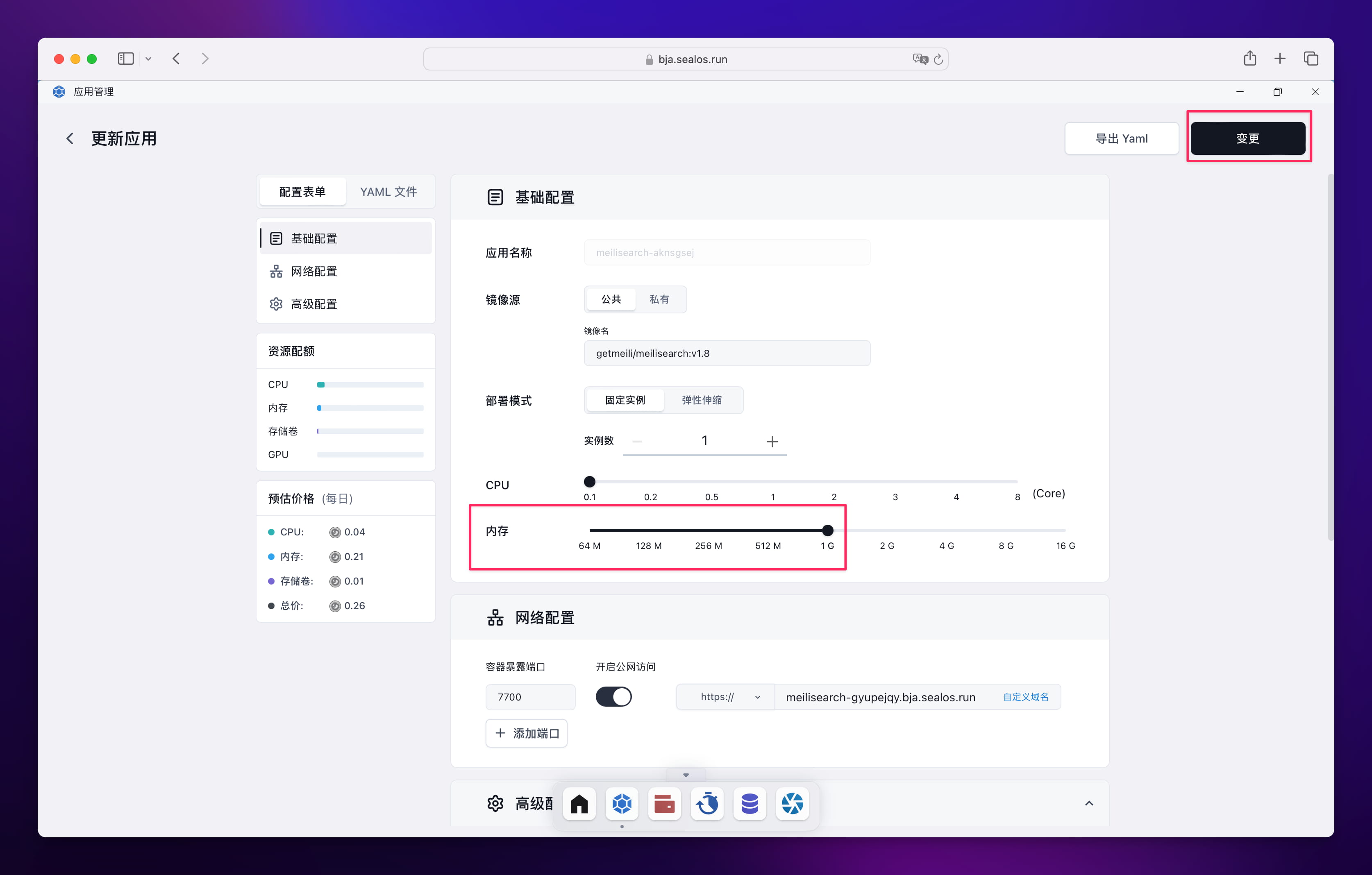Open a new Safari tab

(x=1280, y=59)
